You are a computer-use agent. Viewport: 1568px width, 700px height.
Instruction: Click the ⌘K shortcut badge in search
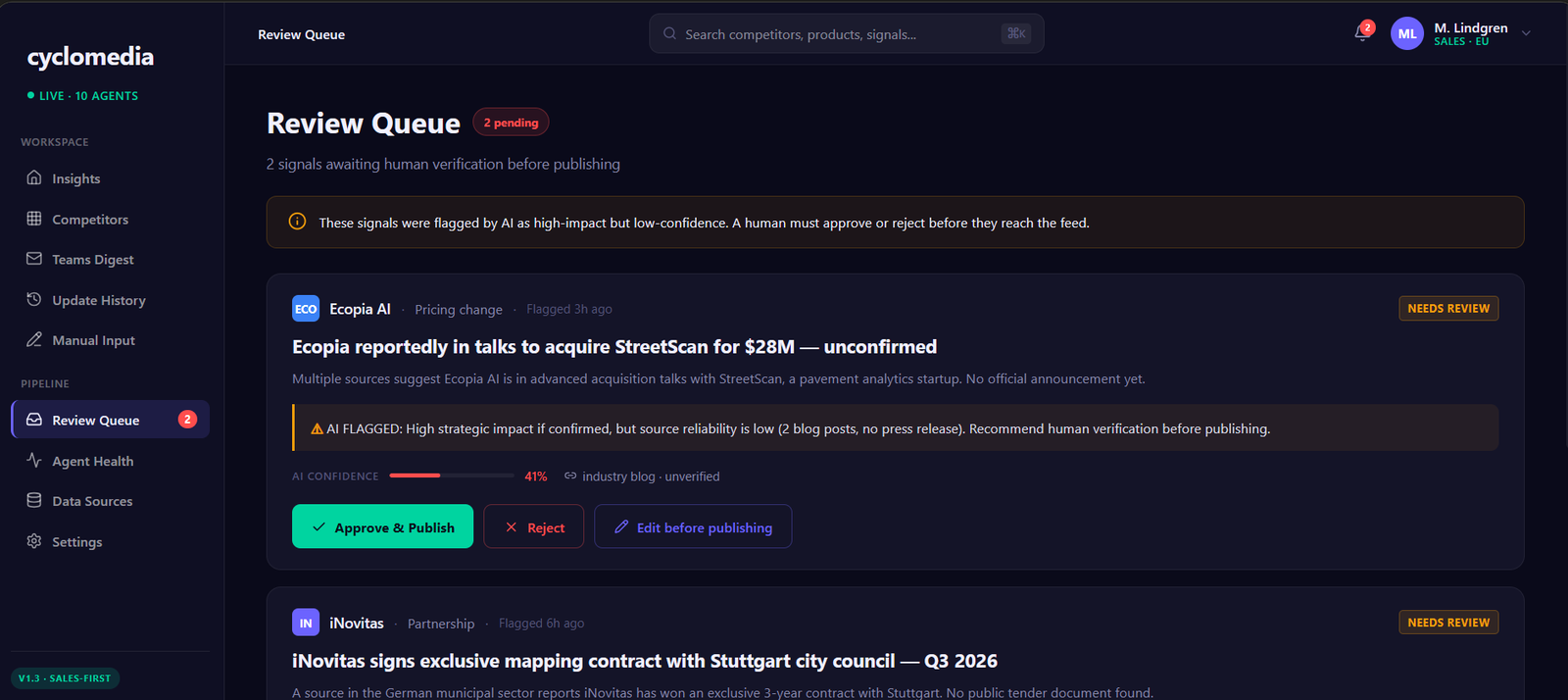pyautogui.click(x=1016, y=33)
